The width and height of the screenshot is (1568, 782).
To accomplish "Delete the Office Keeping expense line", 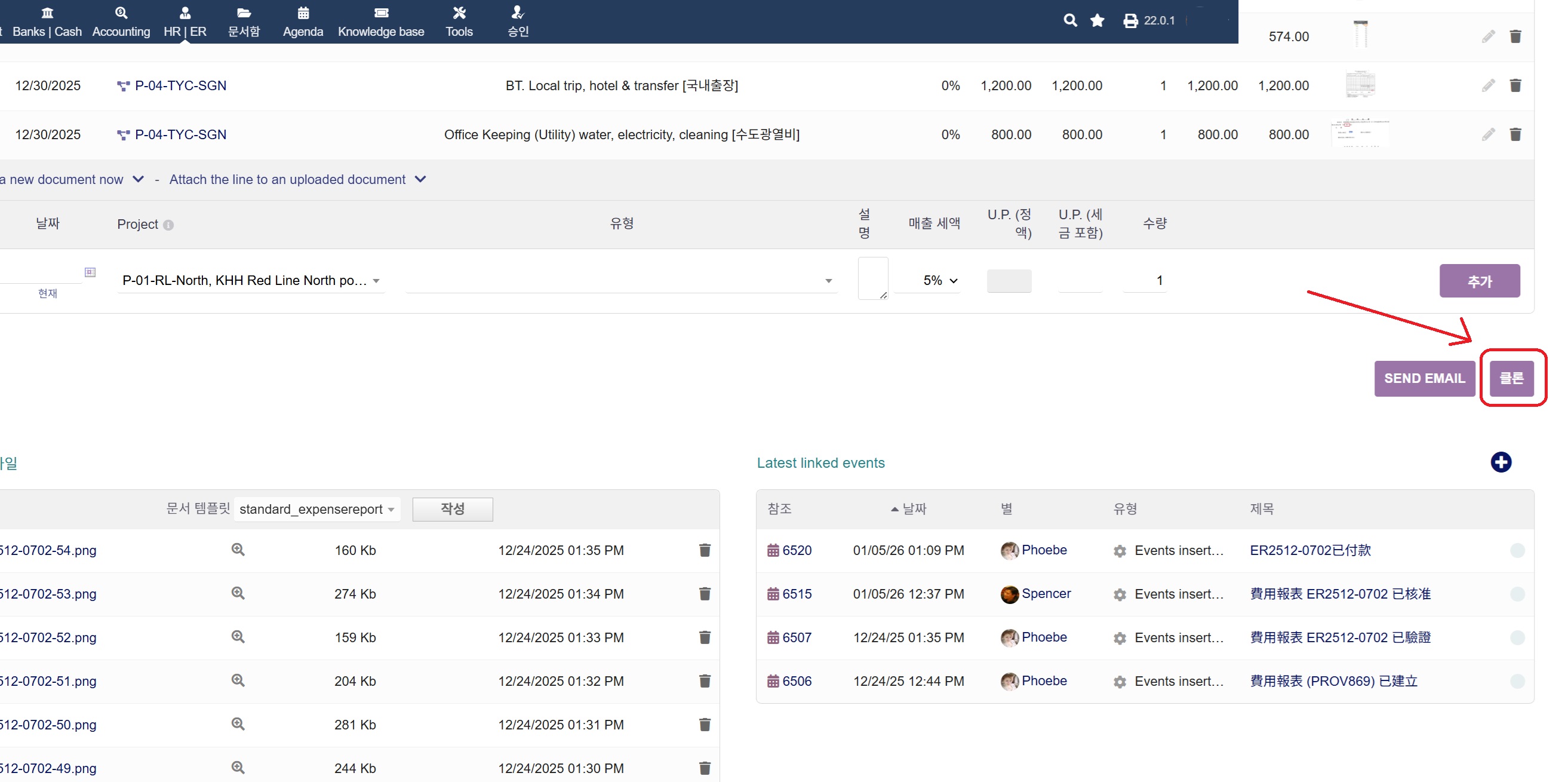I will 1515,134.
